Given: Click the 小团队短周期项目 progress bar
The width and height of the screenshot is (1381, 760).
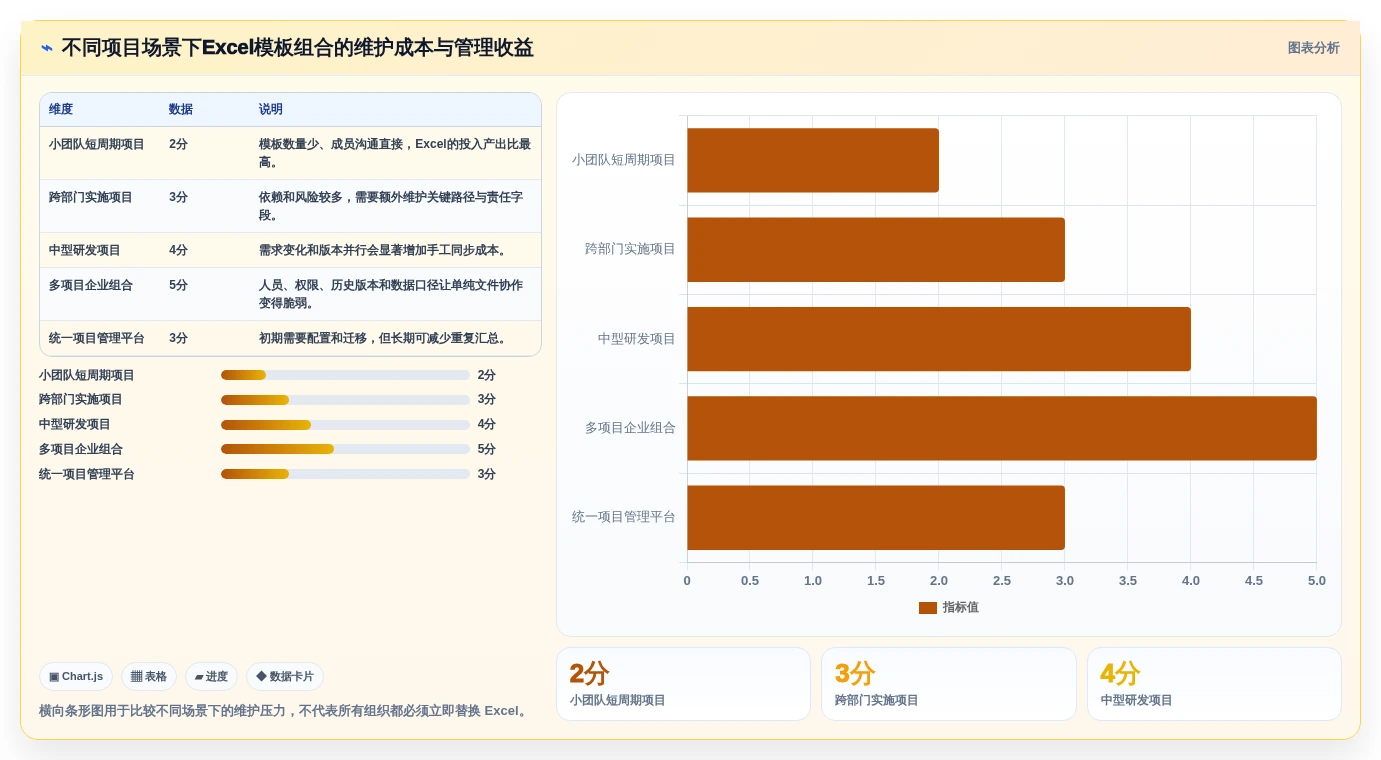Looking at the screenshot, I should (345, 375).
